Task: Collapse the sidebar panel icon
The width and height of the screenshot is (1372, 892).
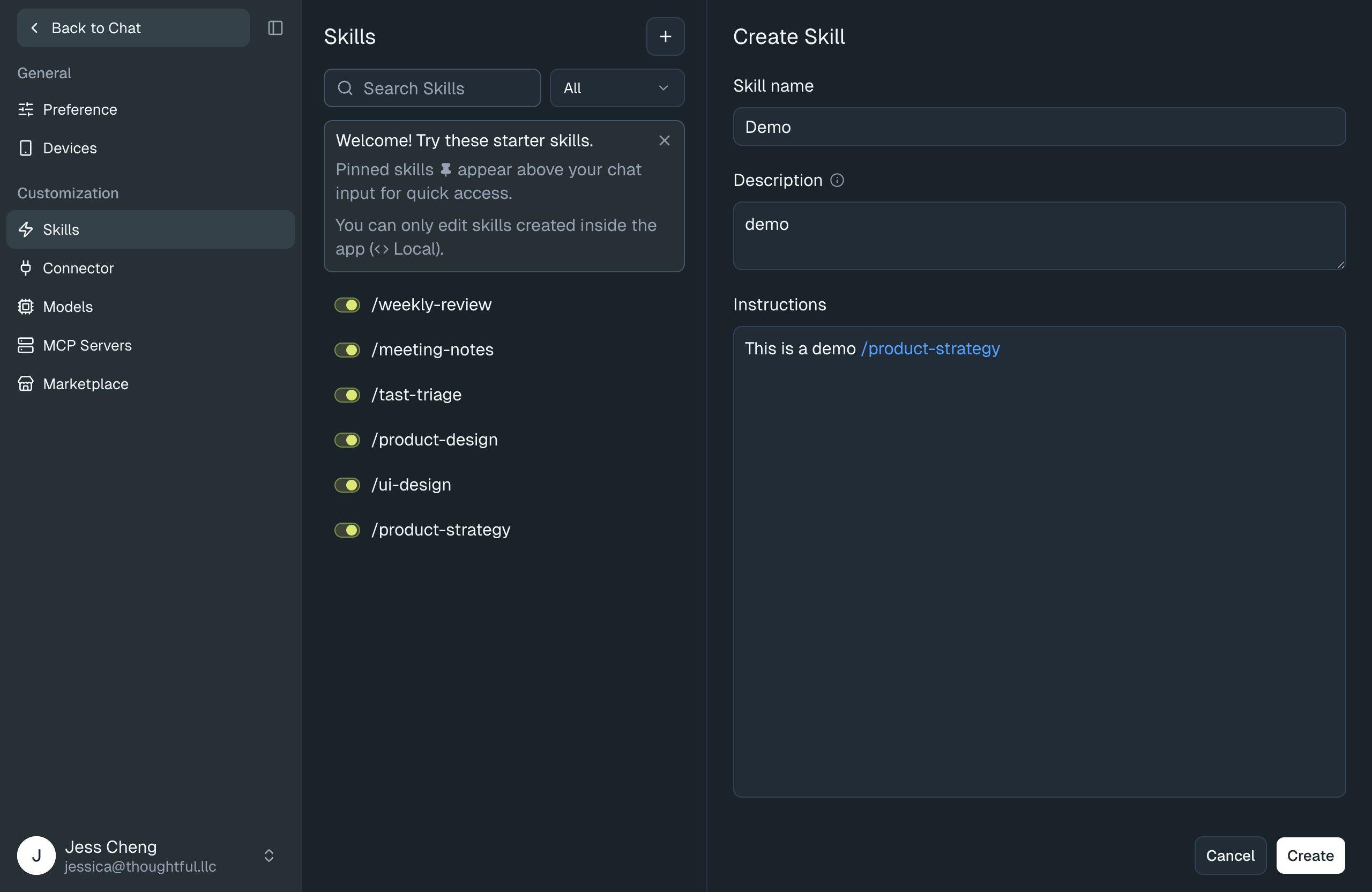Action: (275, 28)
